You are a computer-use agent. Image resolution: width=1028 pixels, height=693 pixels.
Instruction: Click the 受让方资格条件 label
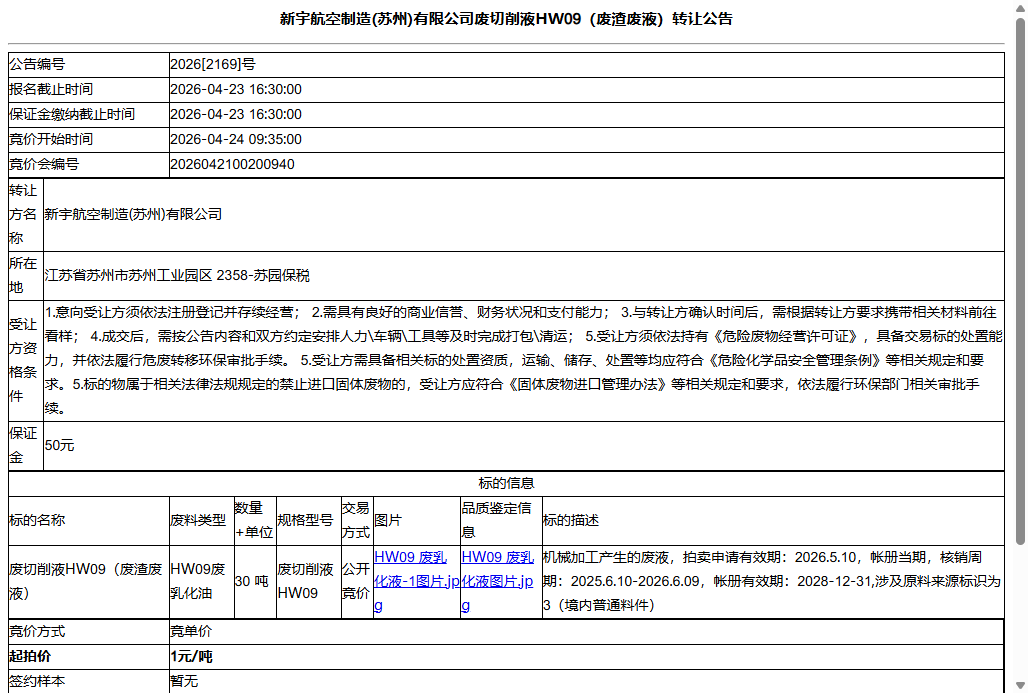tap(23, 361)
